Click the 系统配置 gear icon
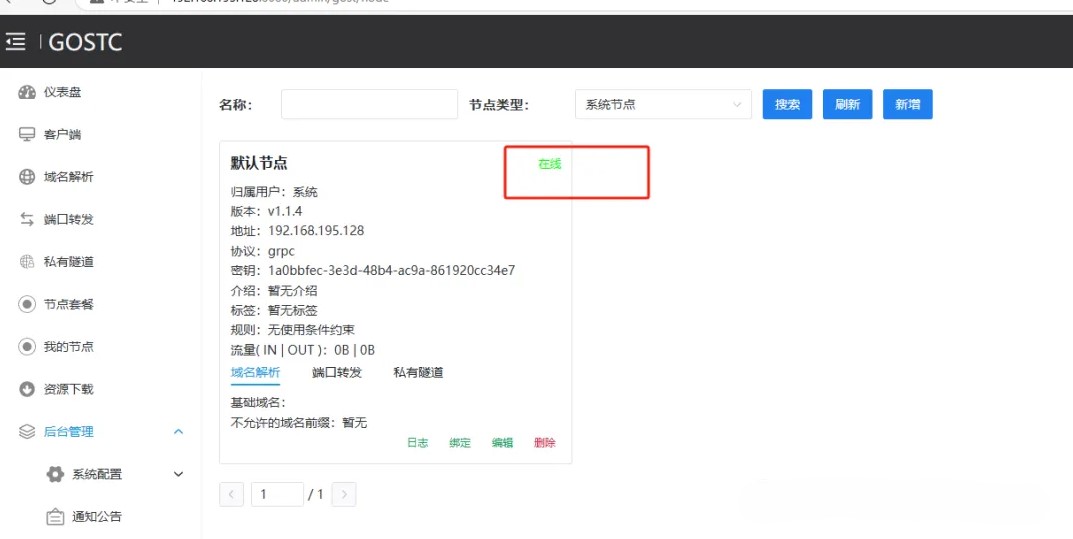 55,474
